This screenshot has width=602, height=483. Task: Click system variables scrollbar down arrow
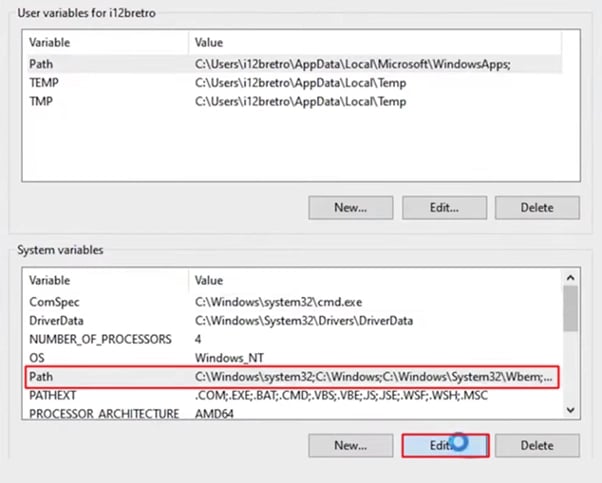point(571,410)
